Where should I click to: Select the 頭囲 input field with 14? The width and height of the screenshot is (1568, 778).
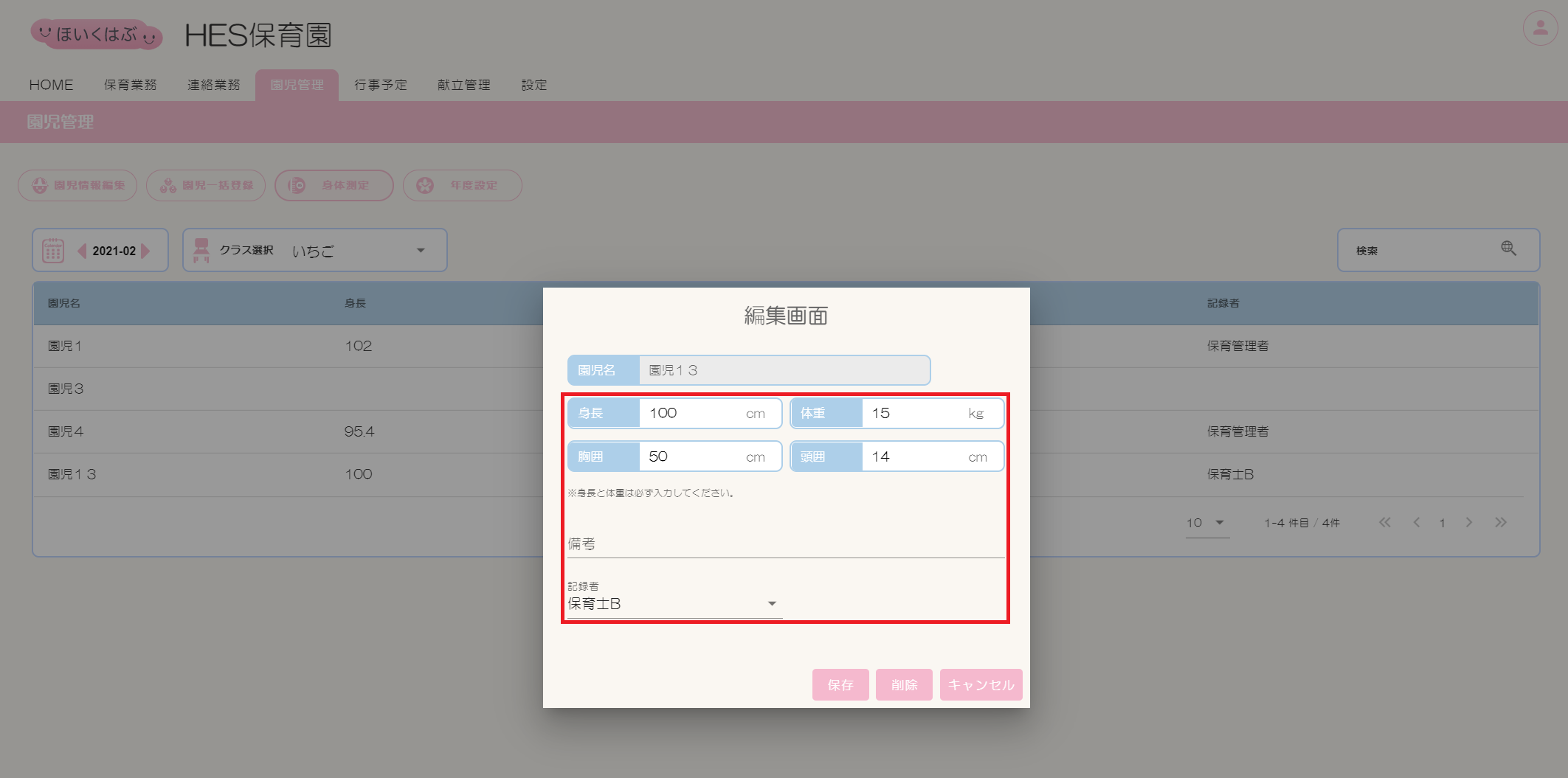coord(915,456)
